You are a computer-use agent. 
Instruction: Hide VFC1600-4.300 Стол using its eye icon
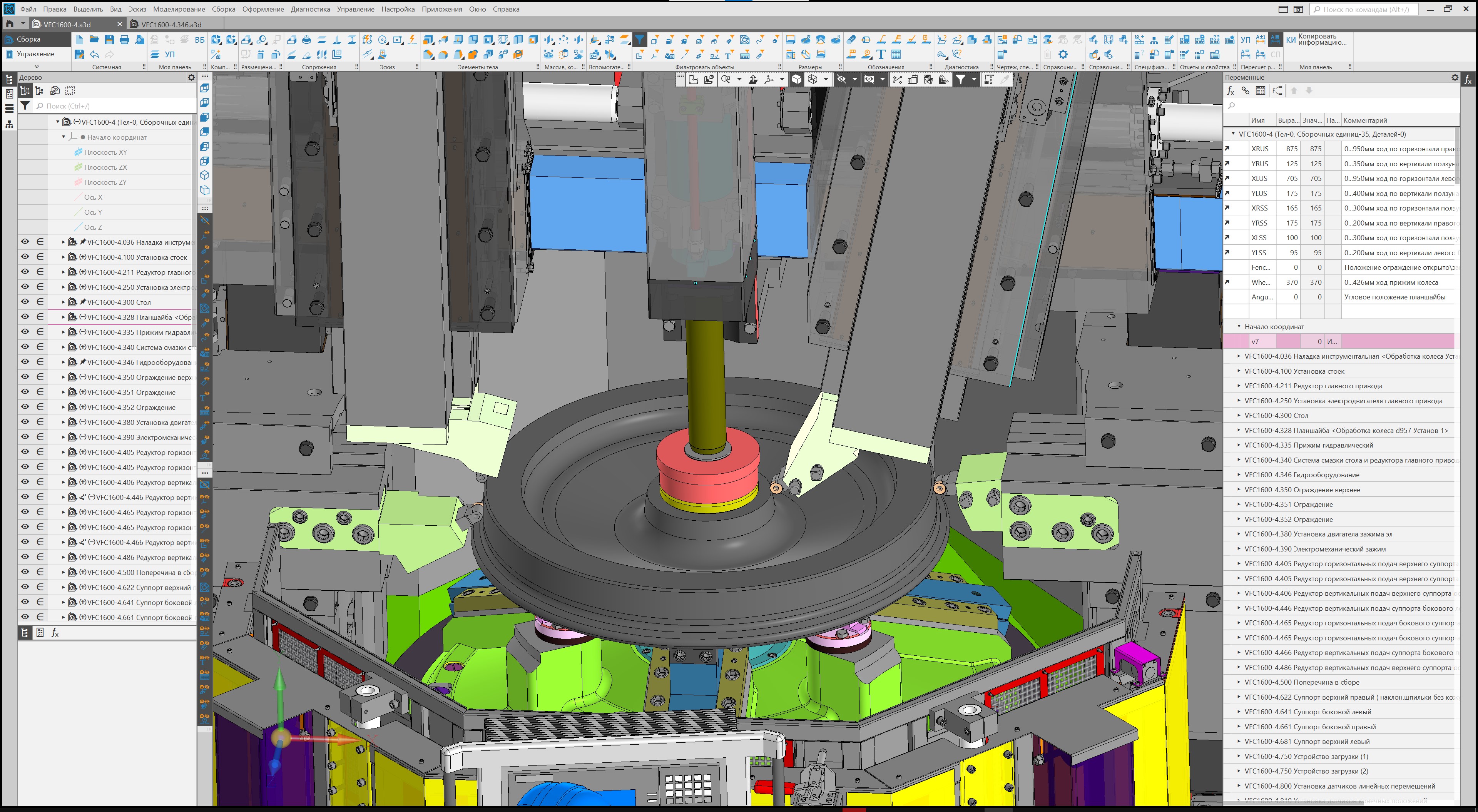pos(25,302)
